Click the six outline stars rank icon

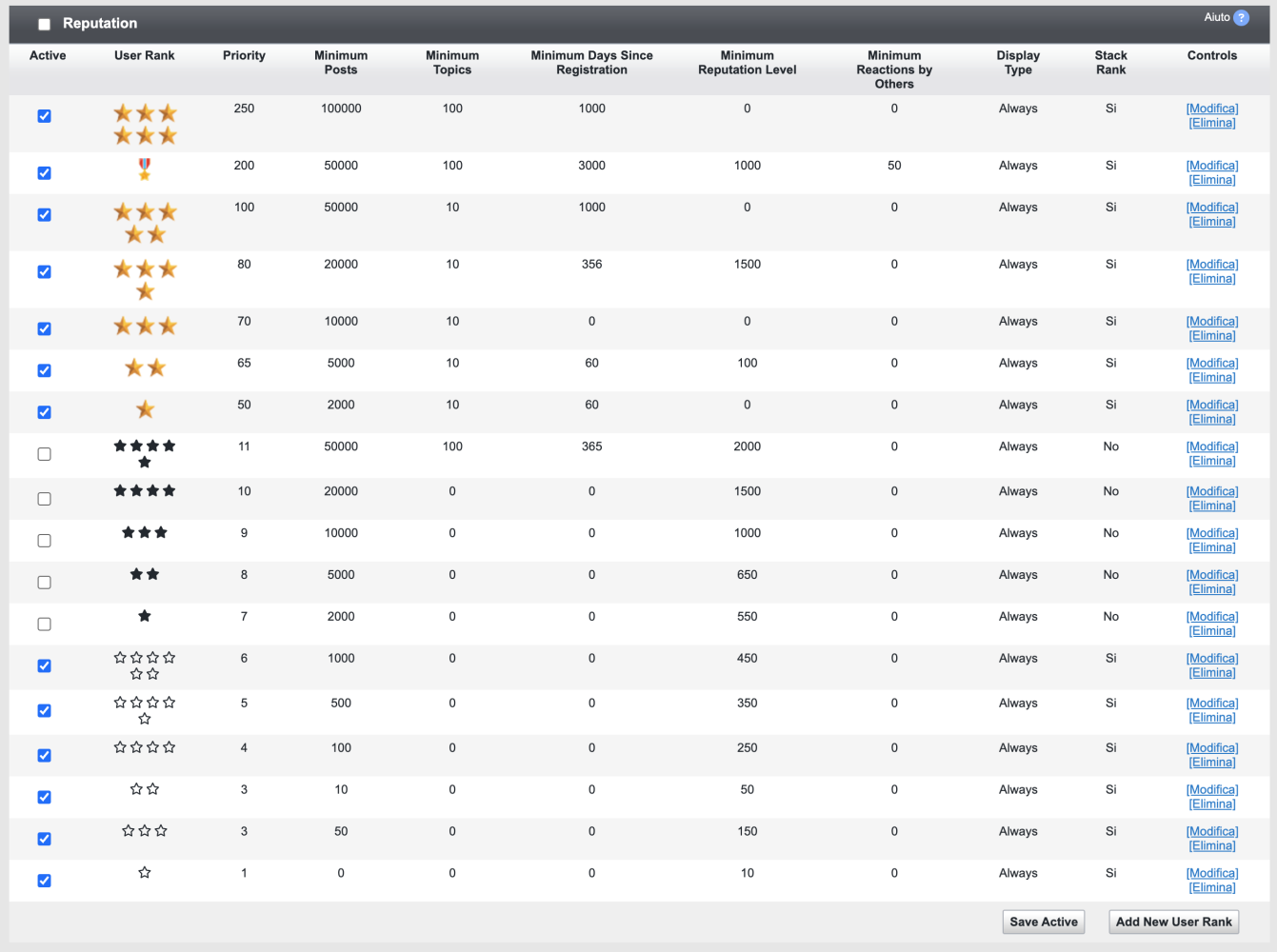point(145,665)
